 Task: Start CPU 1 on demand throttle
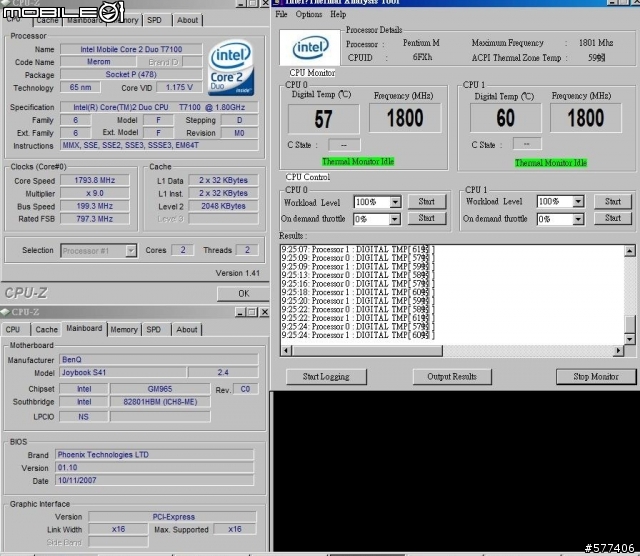[613, 218]
